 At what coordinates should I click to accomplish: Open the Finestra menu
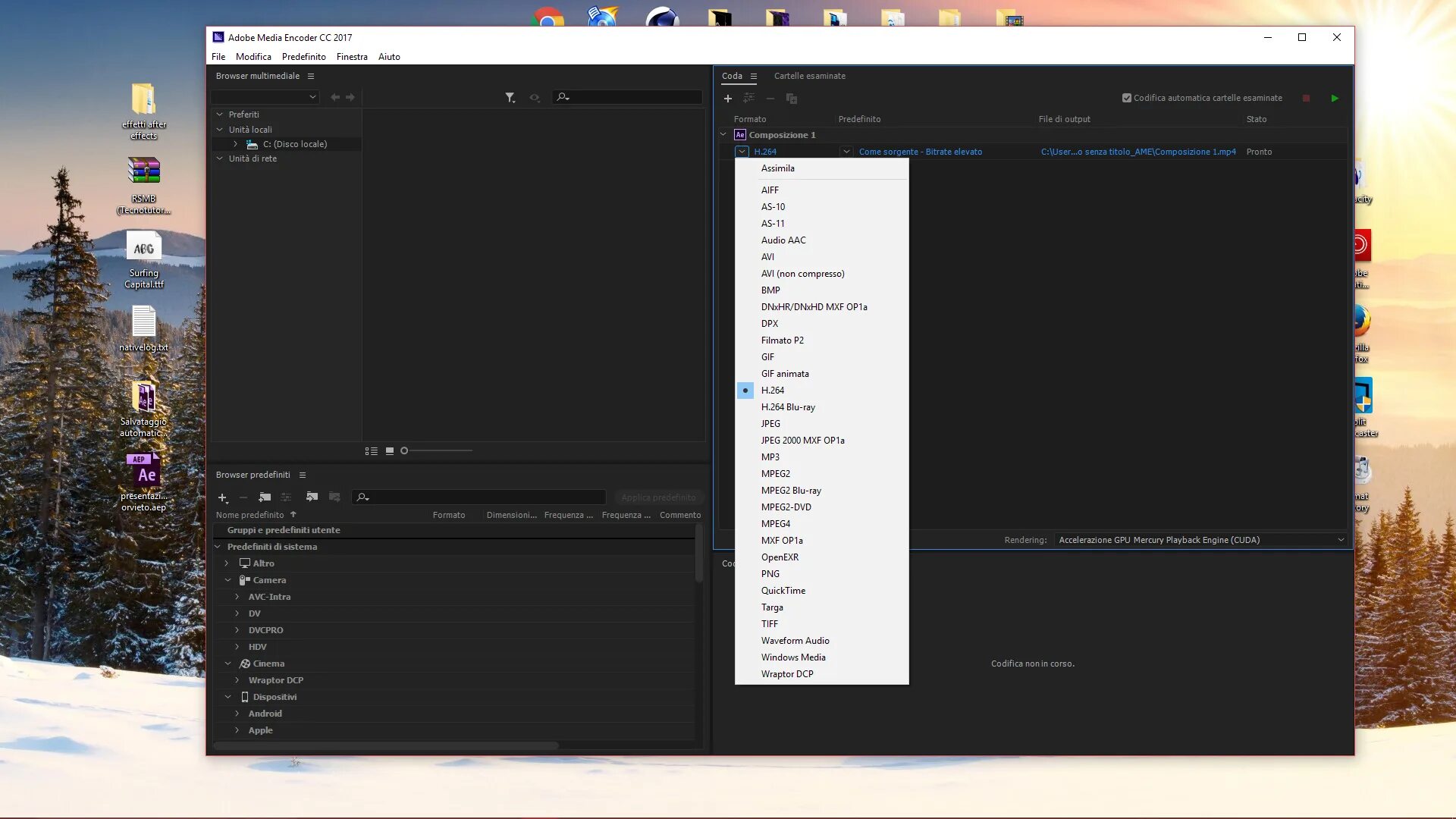tap(352, 57)
